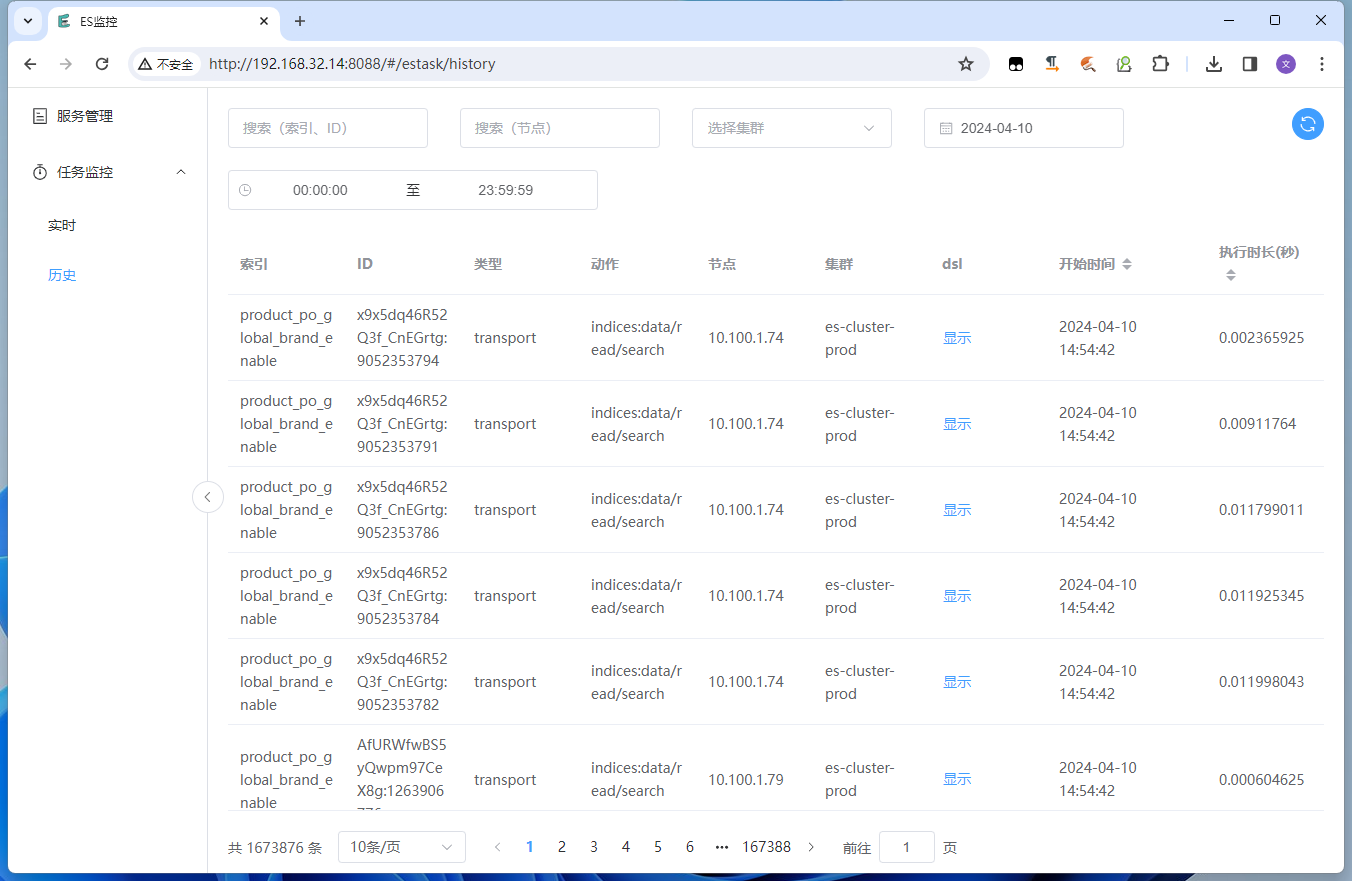Go to page 4
1352x881 pixels.
626,847
